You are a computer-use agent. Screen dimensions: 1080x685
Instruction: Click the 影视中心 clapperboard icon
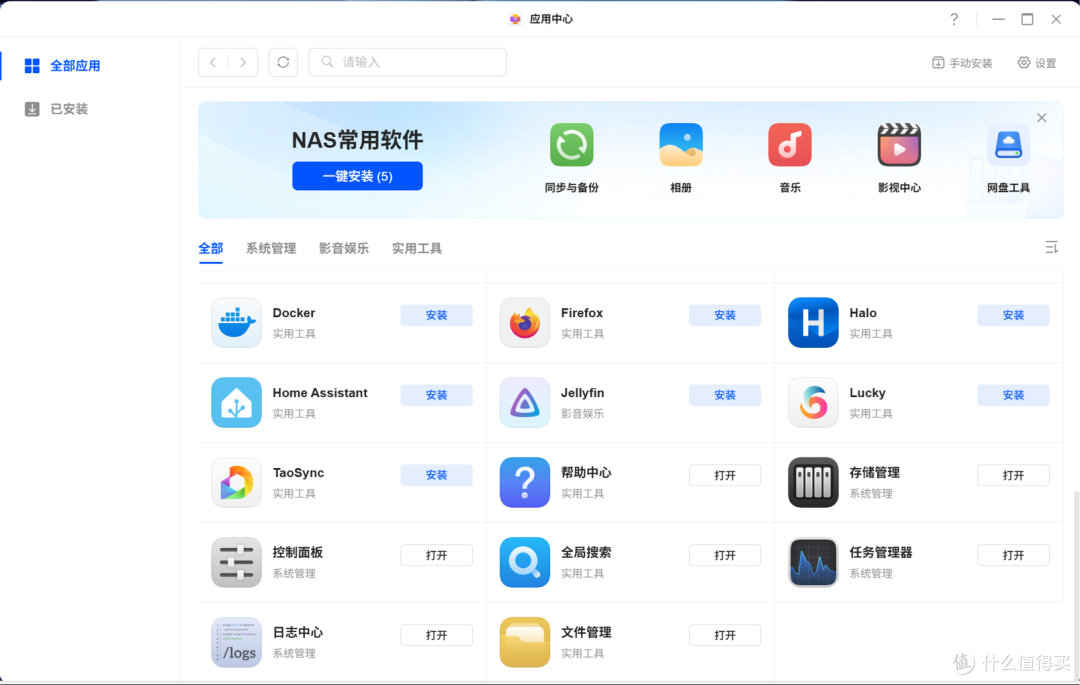pos(900,145)
